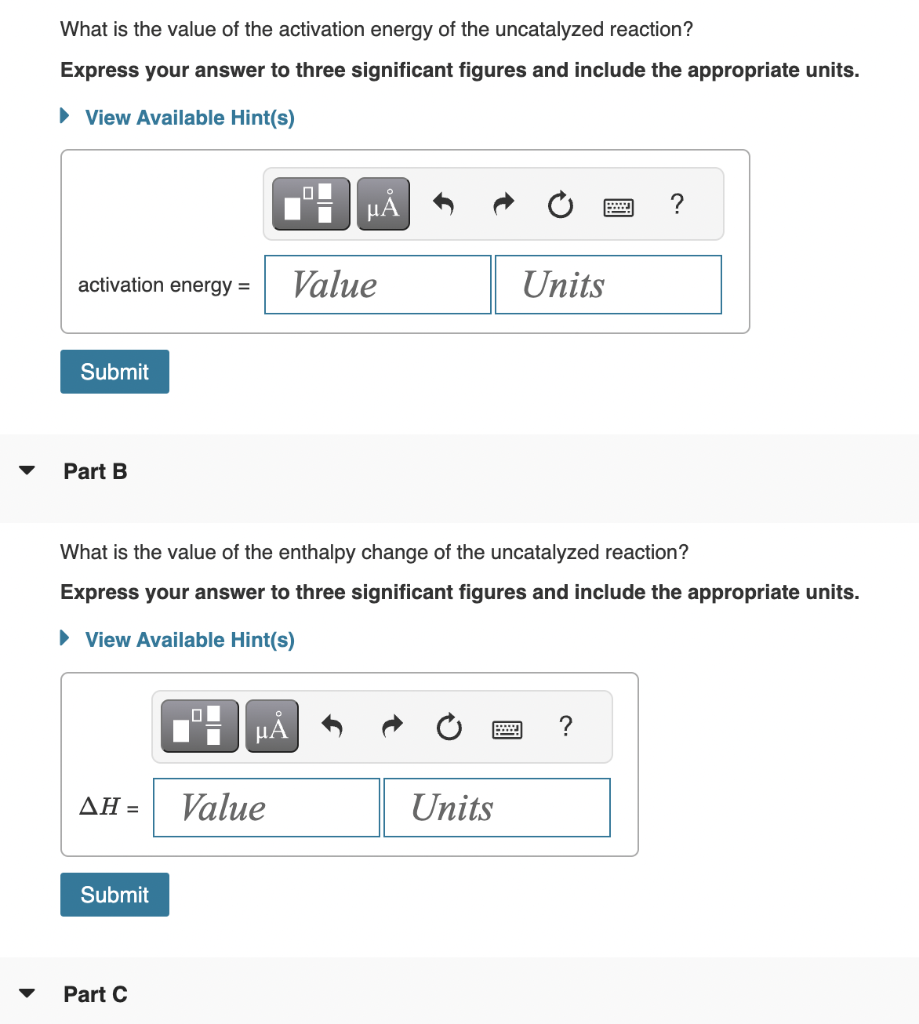Viewport: 919px width, 1024px height.
Task: Open the help question mark in Part A toolbar
Action: [x=677, y=204]
